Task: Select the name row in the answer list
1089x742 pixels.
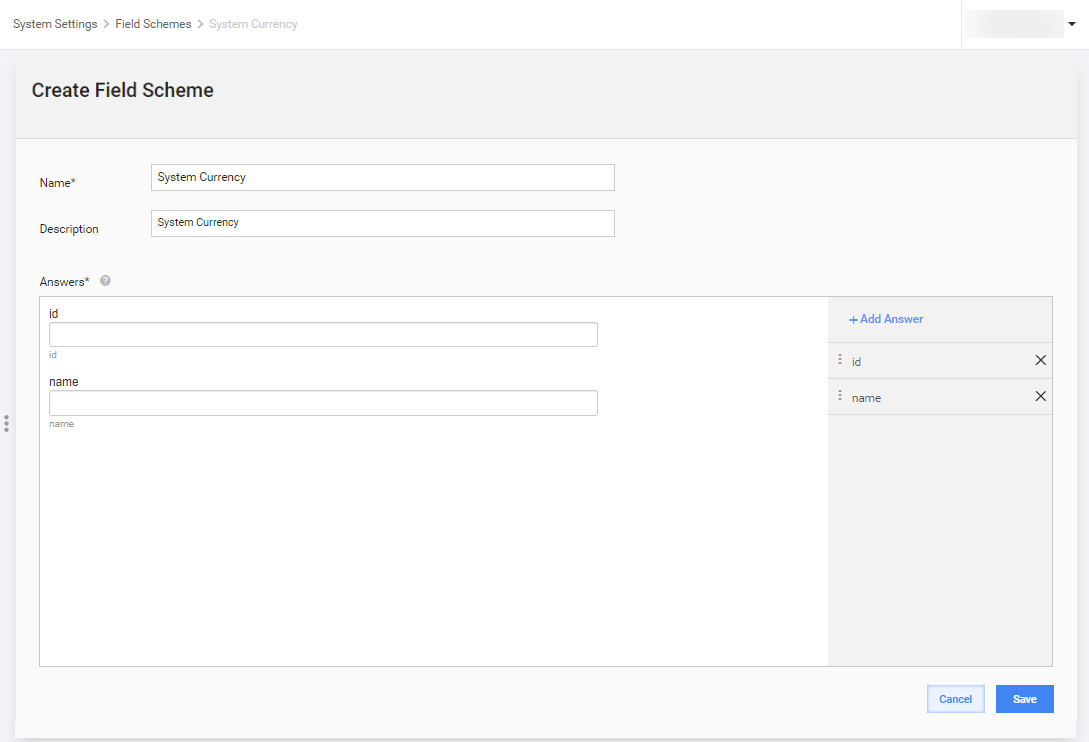Action: point(940,397)
